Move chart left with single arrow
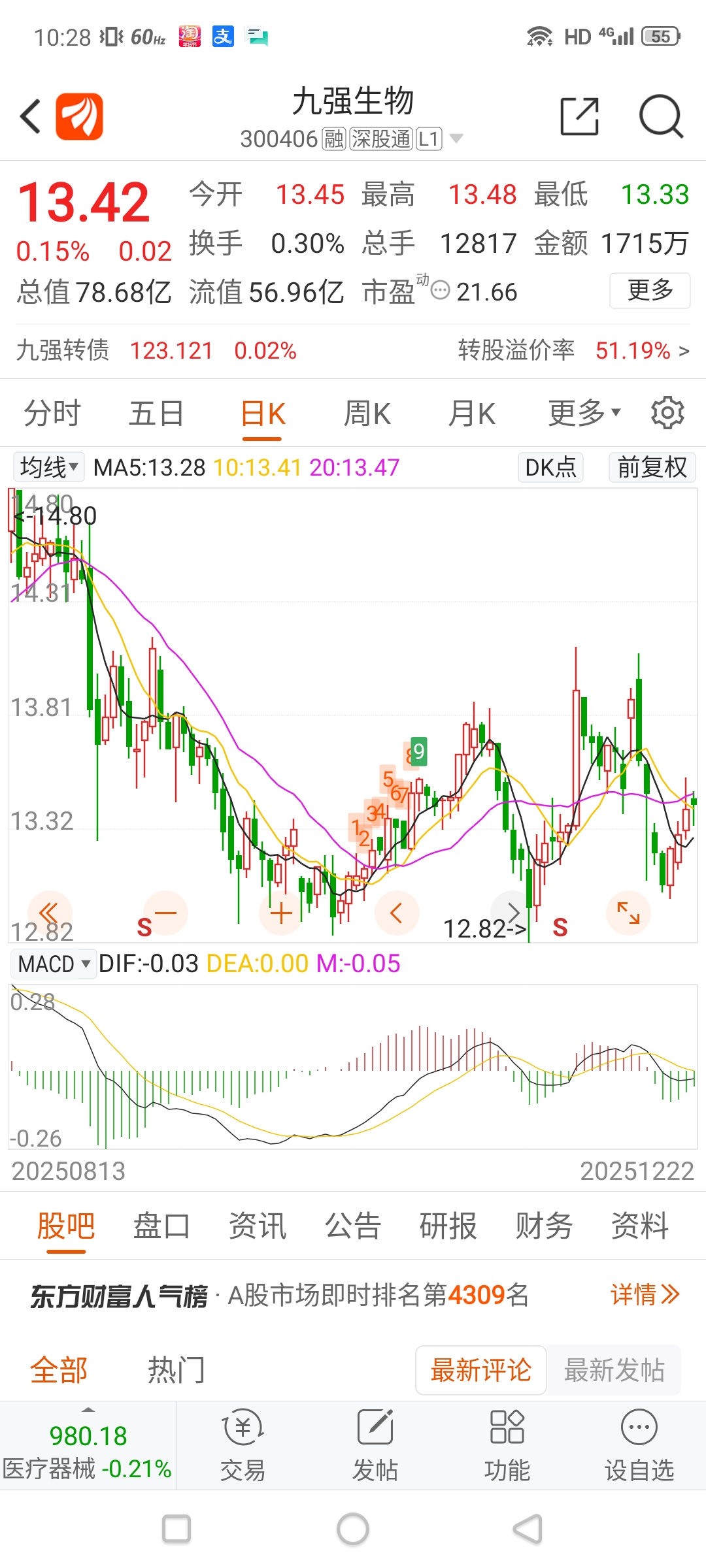Image resolution: width=706 pixels, height=1568 pixels. point(396,913)
